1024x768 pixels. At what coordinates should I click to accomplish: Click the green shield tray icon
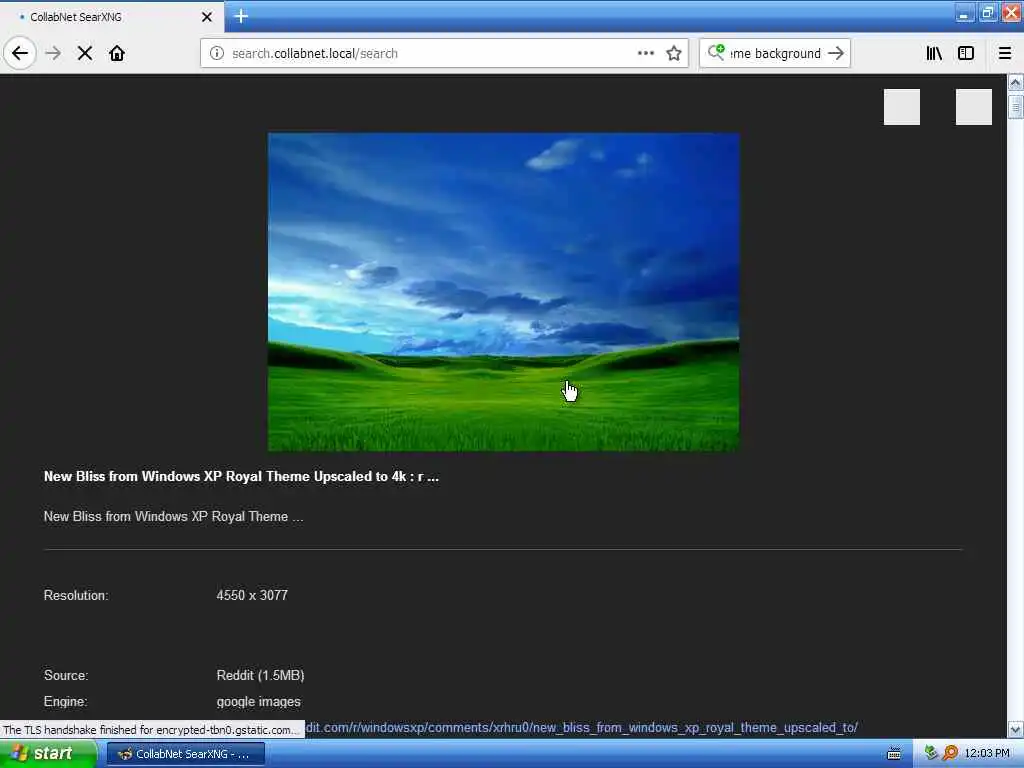931,753
